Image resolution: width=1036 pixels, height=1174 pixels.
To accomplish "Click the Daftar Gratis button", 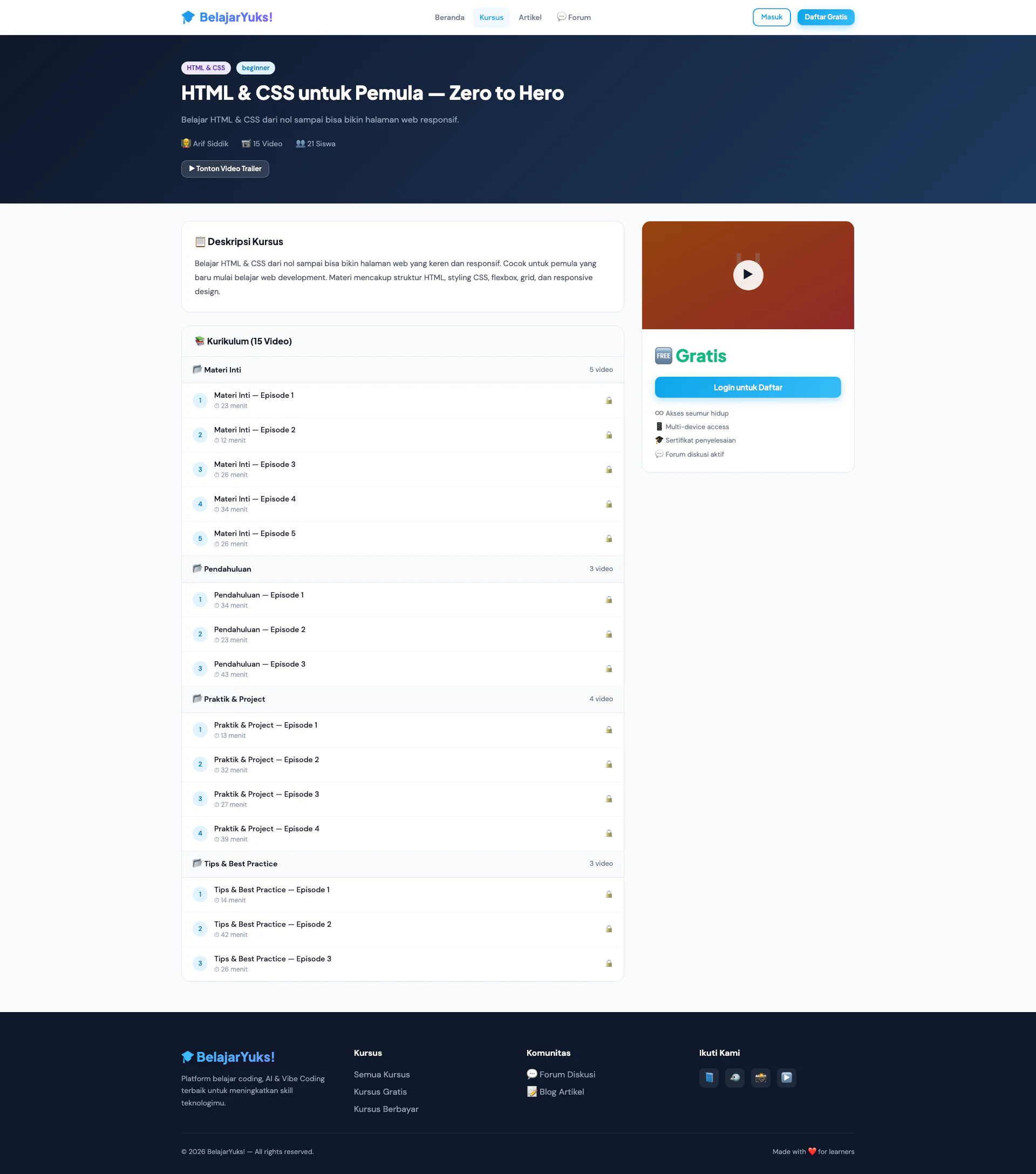I will coord(825,17).
